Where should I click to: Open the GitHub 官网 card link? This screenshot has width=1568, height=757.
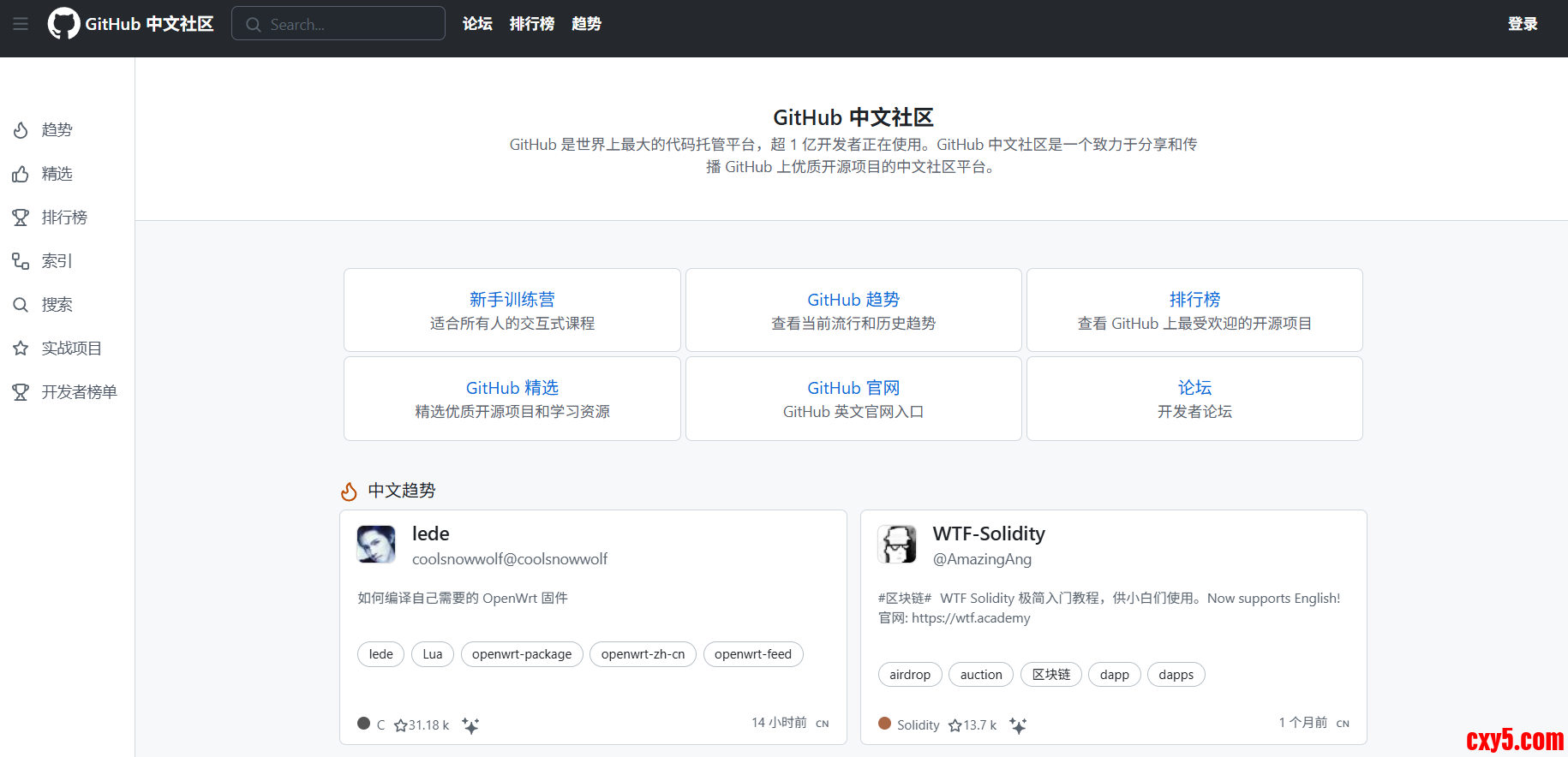(x=853, y=388)
